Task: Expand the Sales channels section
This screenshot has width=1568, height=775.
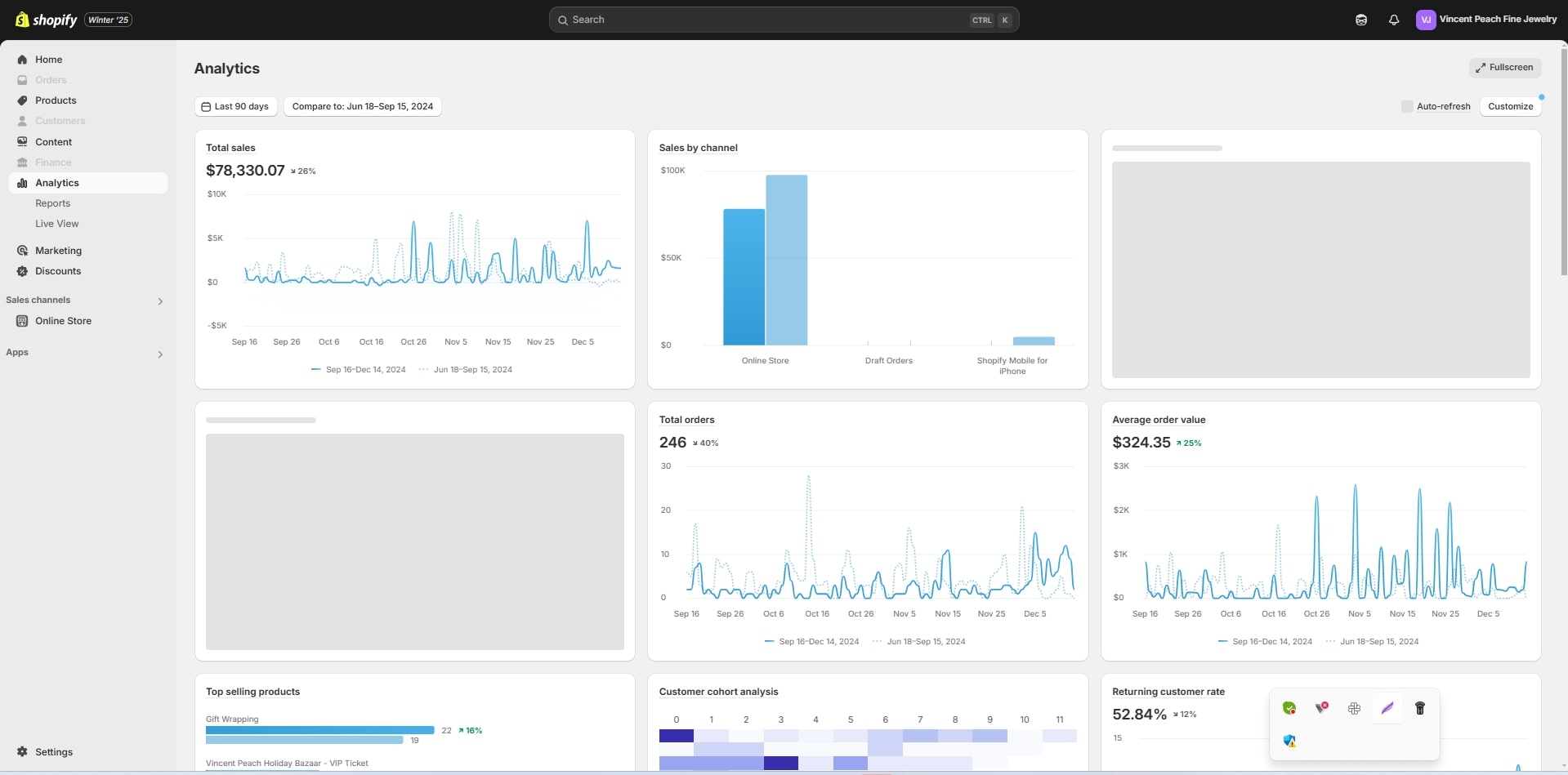Action: click(160, 301)
